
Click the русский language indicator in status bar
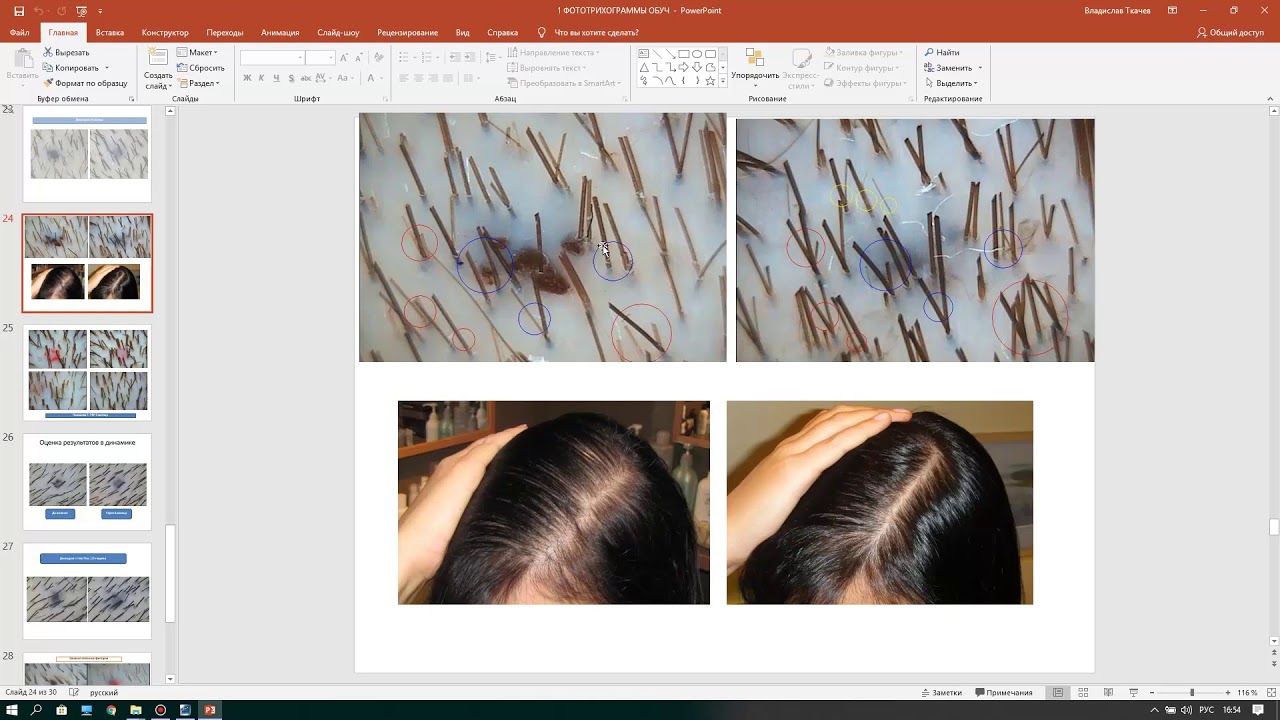(x=104, y=692)
